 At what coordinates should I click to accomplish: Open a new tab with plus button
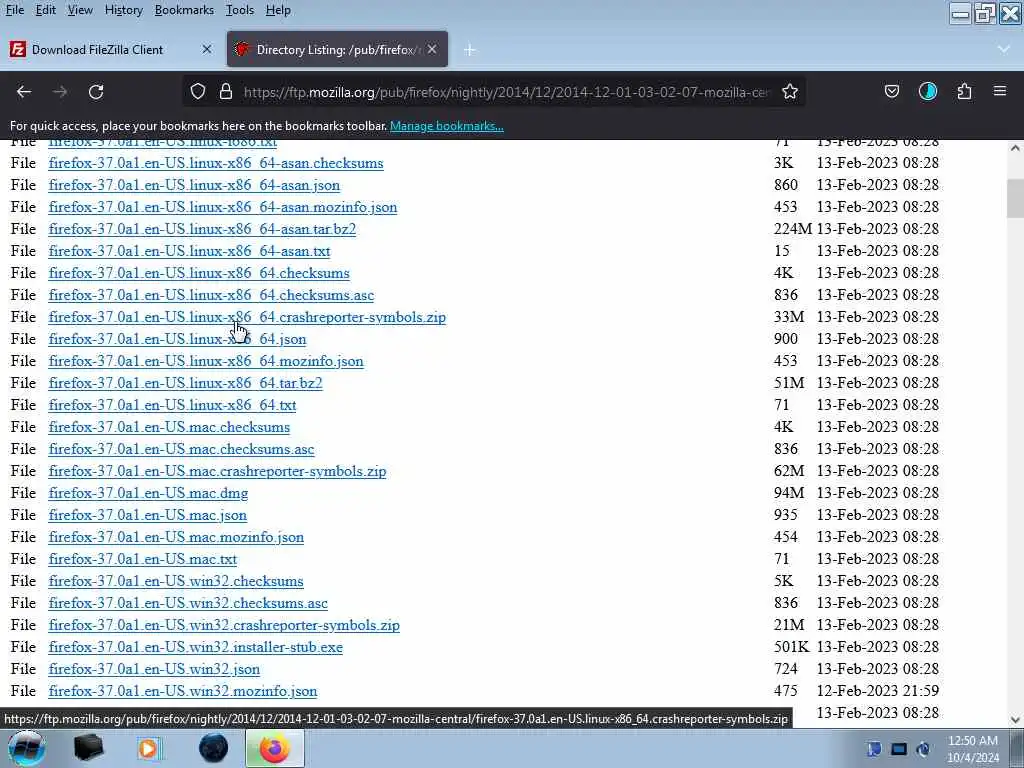coord(469,50)
